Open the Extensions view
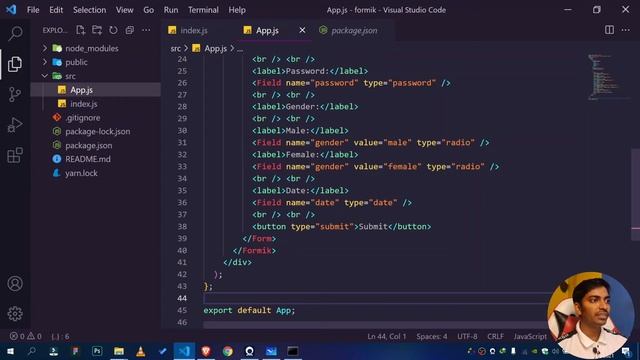 coord(15,155)
